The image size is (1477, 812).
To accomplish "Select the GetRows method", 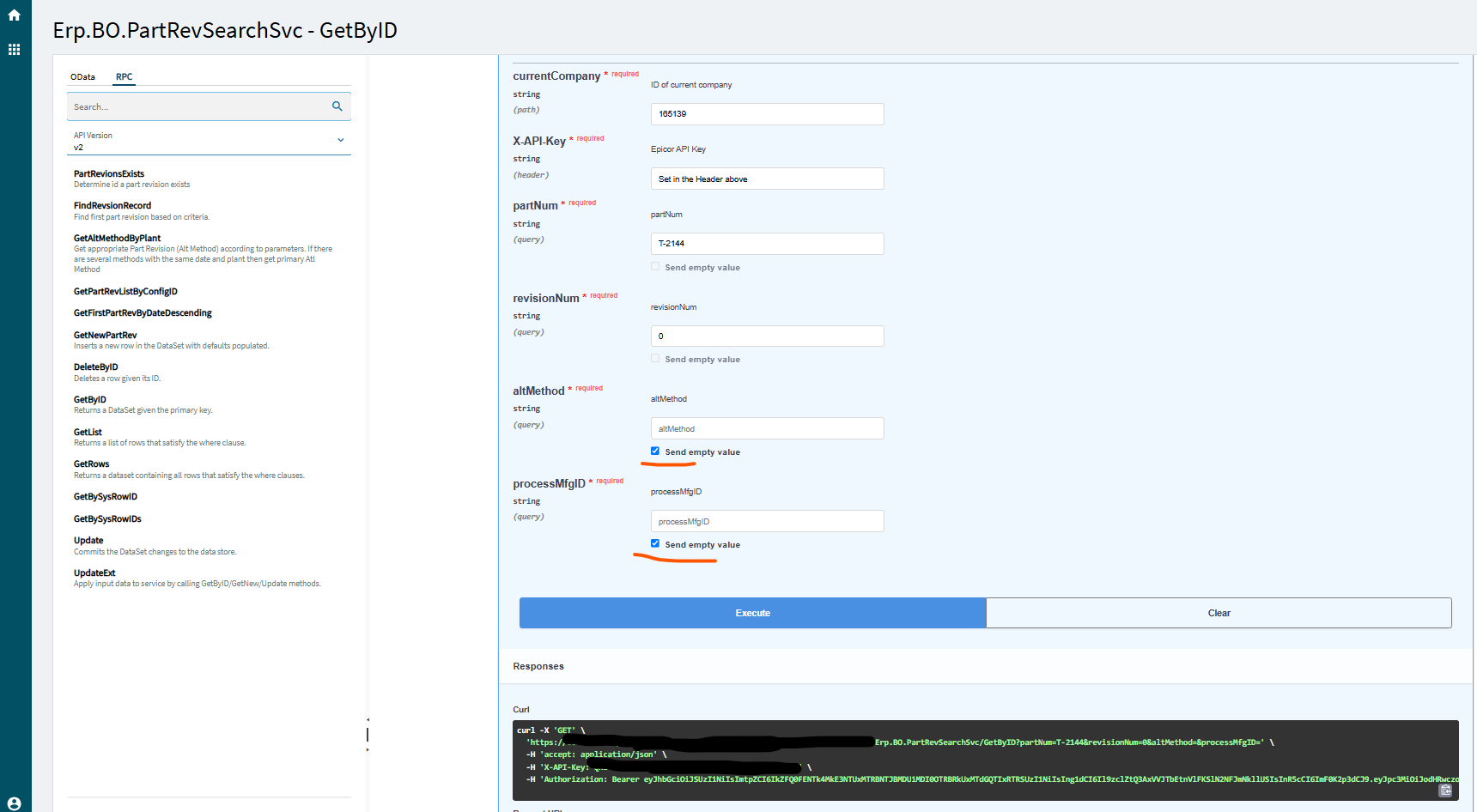I will pyautogui.click(x=91, y=464).
